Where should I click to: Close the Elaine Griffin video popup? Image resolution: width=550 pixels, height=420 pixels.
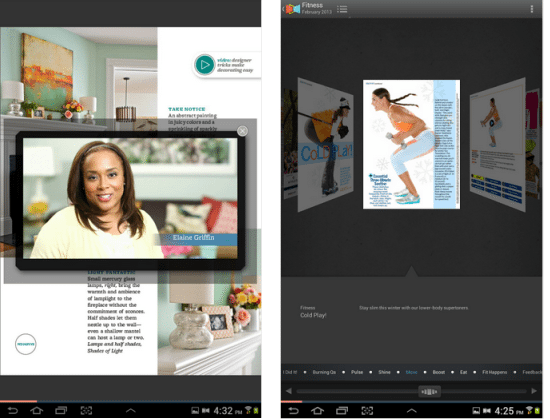pyautogui.click(x=242, y=131)
